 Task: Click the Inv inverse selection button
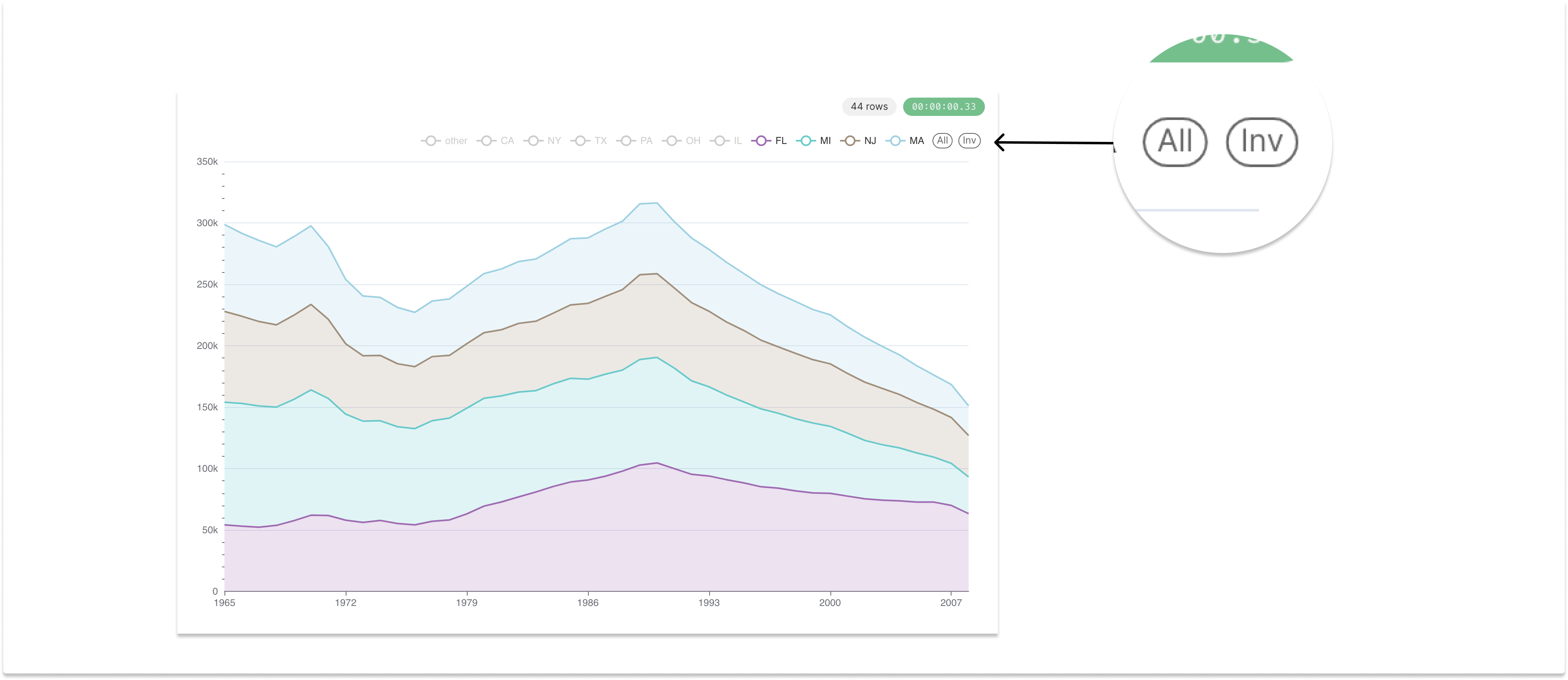coord(969,141)
